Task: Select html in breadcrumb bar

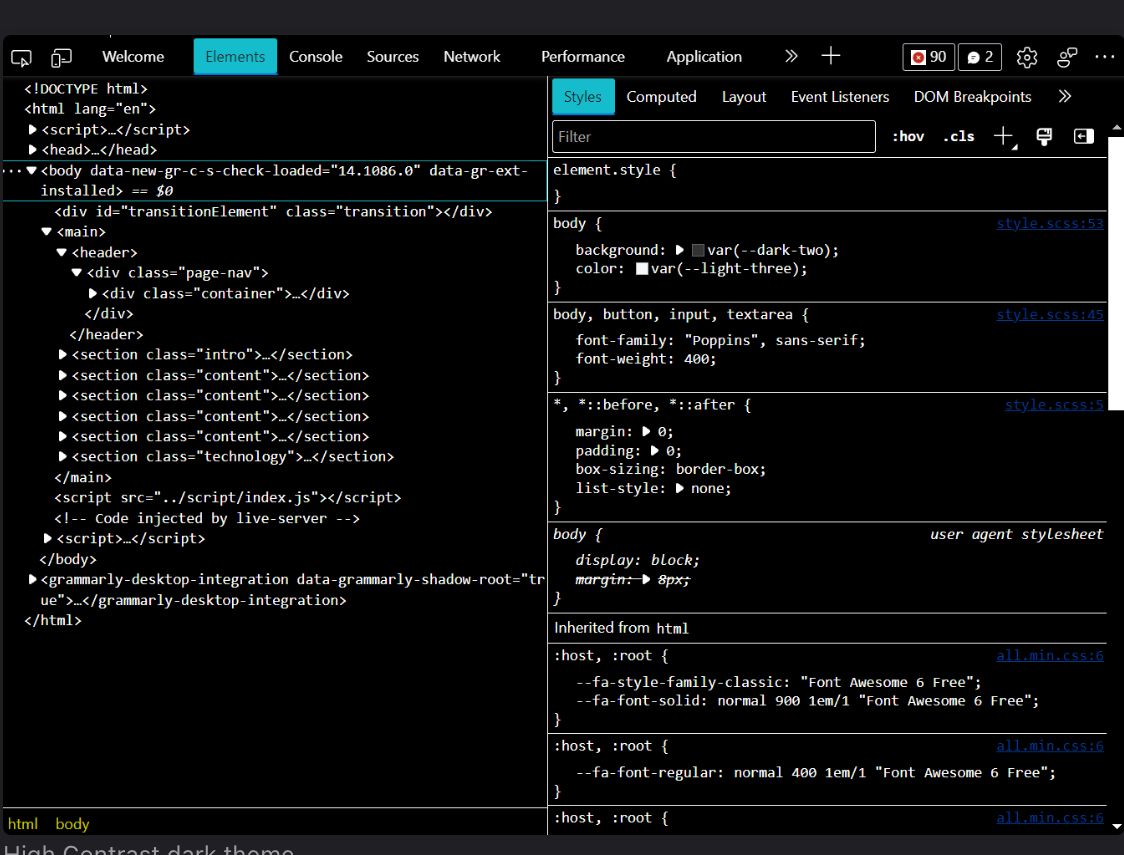Action: [23, 824]
